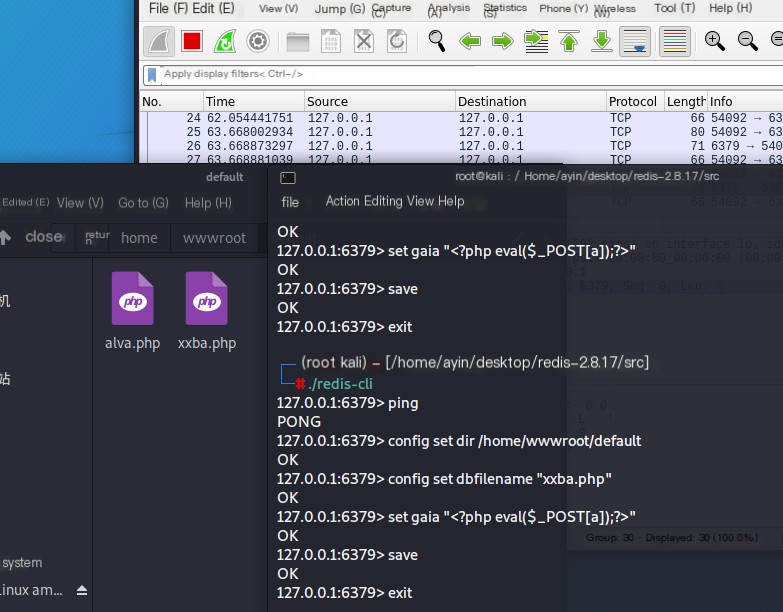The image size is (783, 612).
Task: Sort packets by Source column
Action: tap(380, 101)
